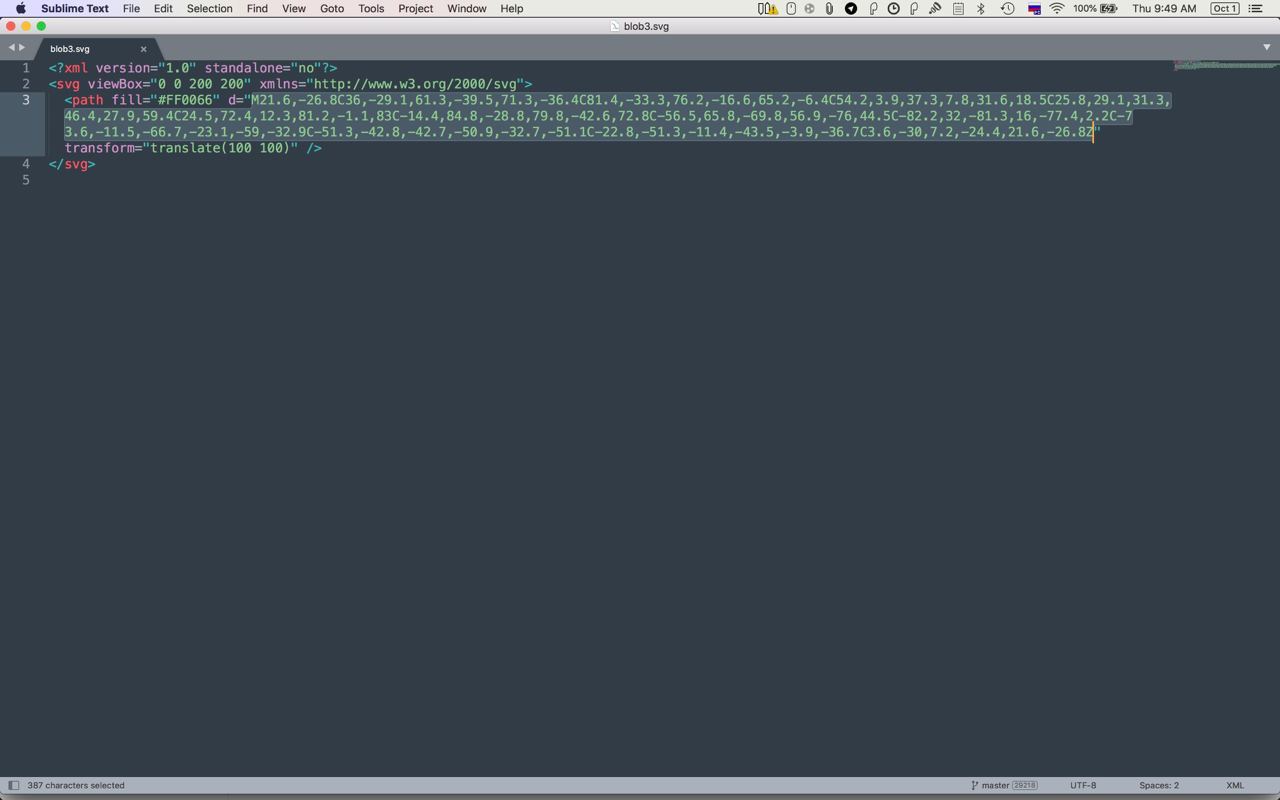The width and height of the screenshot is (1280, 800).
Task: Click line number 3 in the gutter
Action: [x=26, y=100]
